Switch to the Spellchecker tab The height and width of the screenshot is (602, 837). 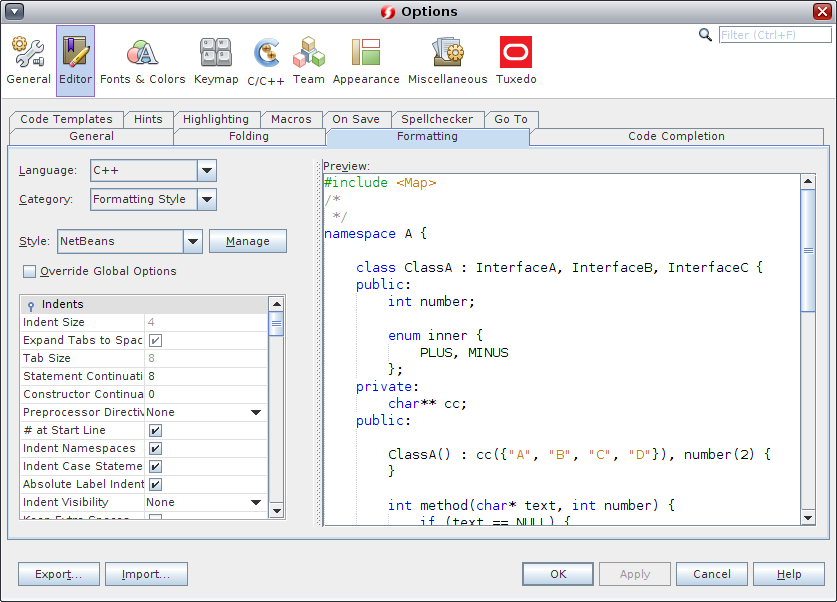point(437,119)
